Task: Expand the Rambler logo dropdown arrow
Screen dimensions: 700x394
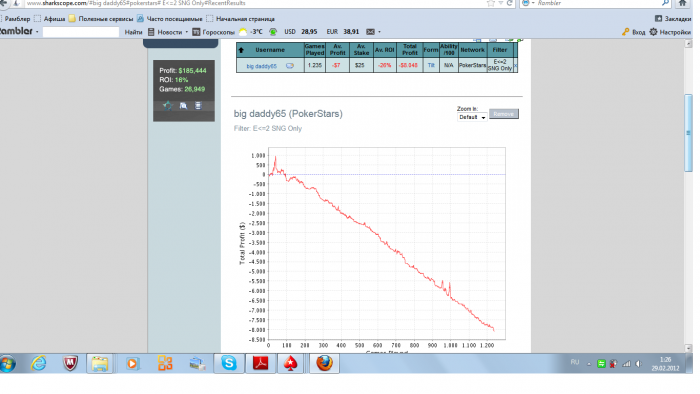Action: 37,32
